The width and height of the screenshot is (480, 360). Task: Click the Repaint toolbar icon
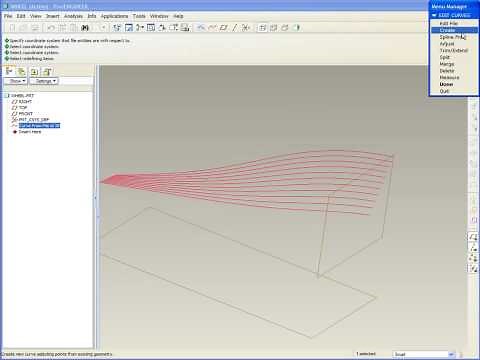[x=117, y=28]
